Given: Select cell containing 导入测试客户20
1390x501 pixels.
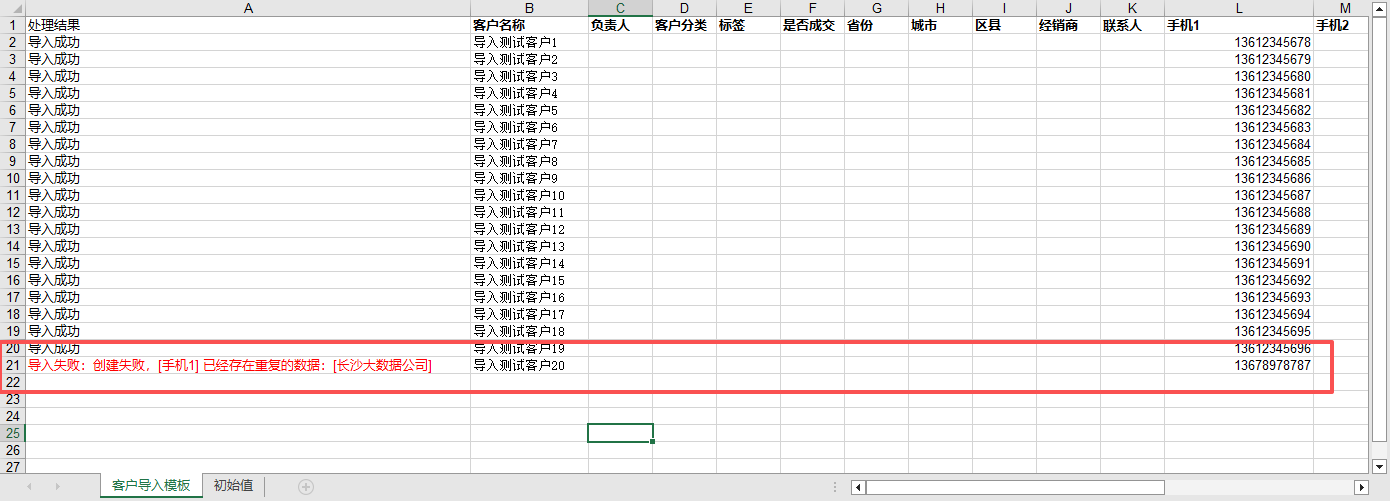Looking at the screenshot, I should [529, 366].
